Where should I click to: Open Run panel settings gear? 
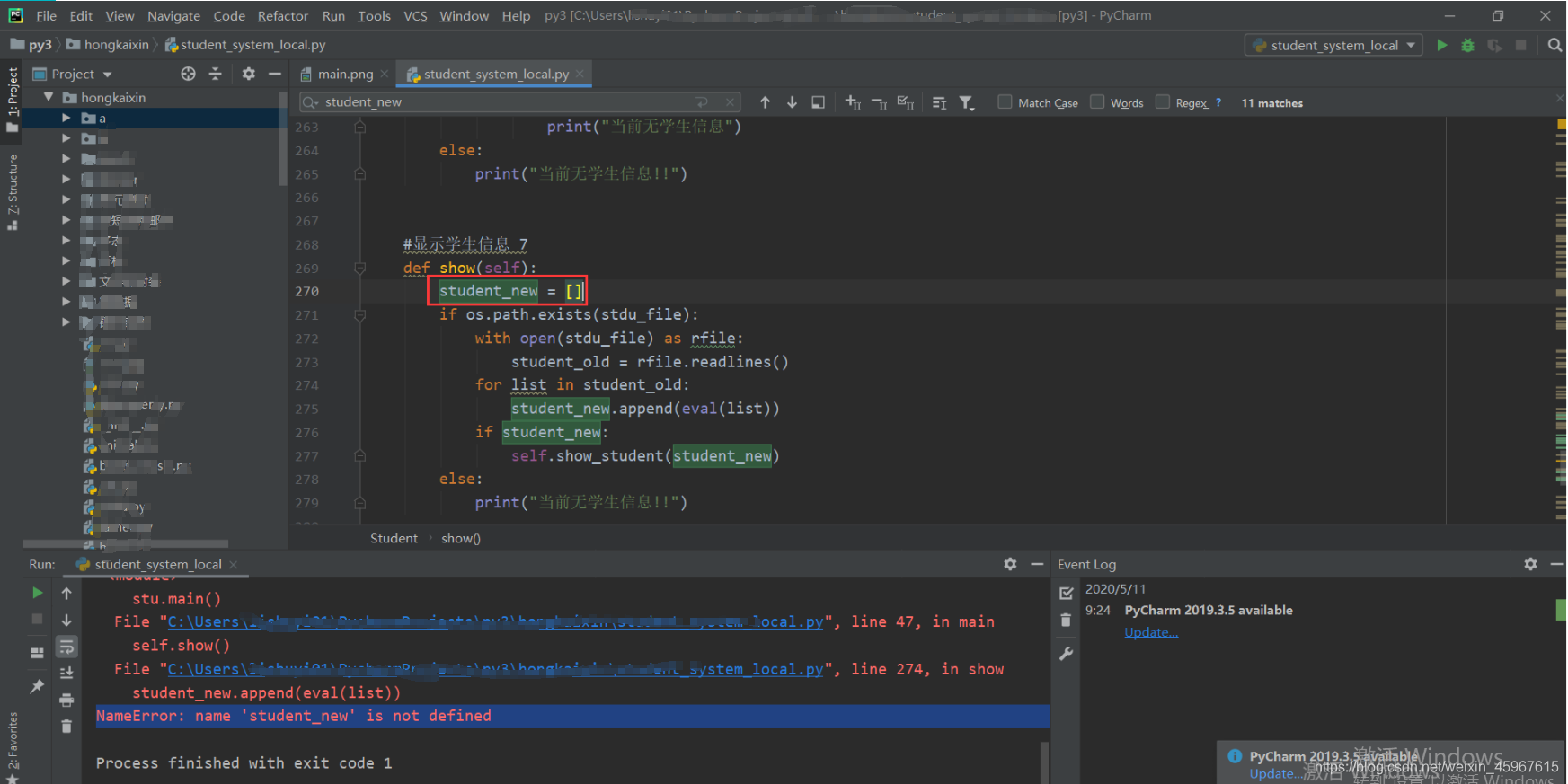1010,564
